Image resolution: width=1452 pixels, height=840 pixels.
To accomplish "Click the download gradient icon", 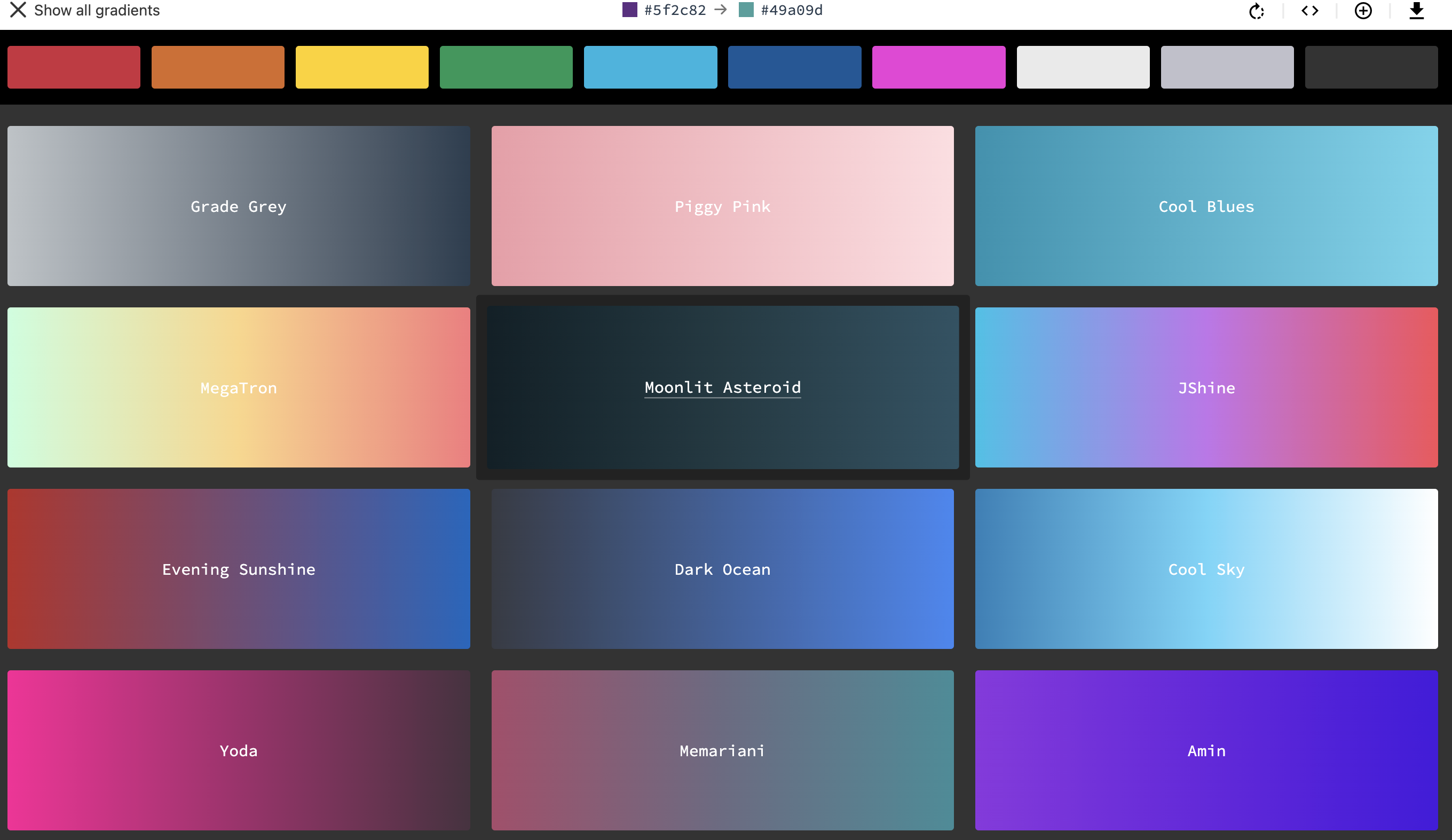I will click(1416, 11).
